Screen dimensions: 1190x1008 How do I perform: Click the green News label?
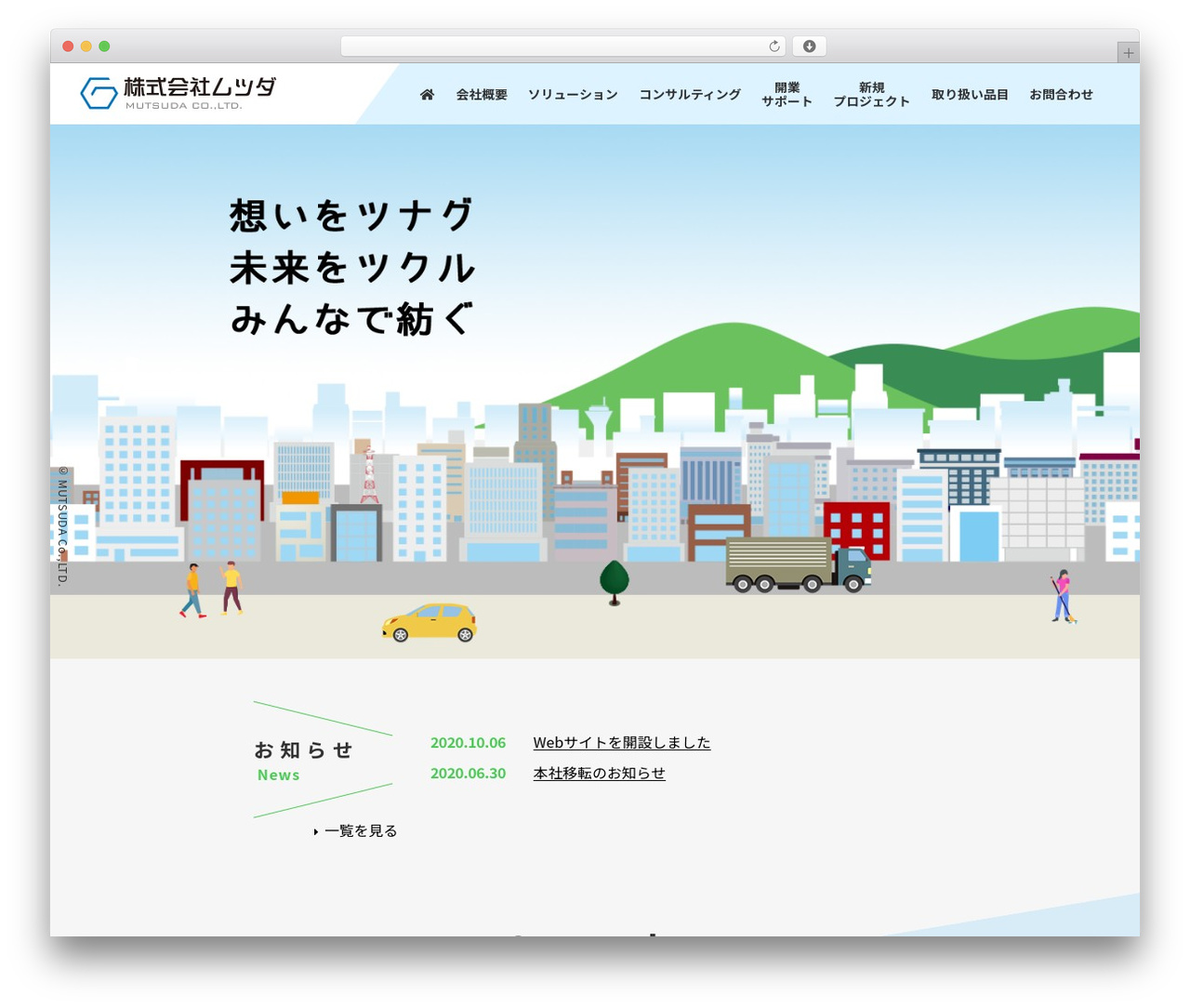click(x=278, y=776)
